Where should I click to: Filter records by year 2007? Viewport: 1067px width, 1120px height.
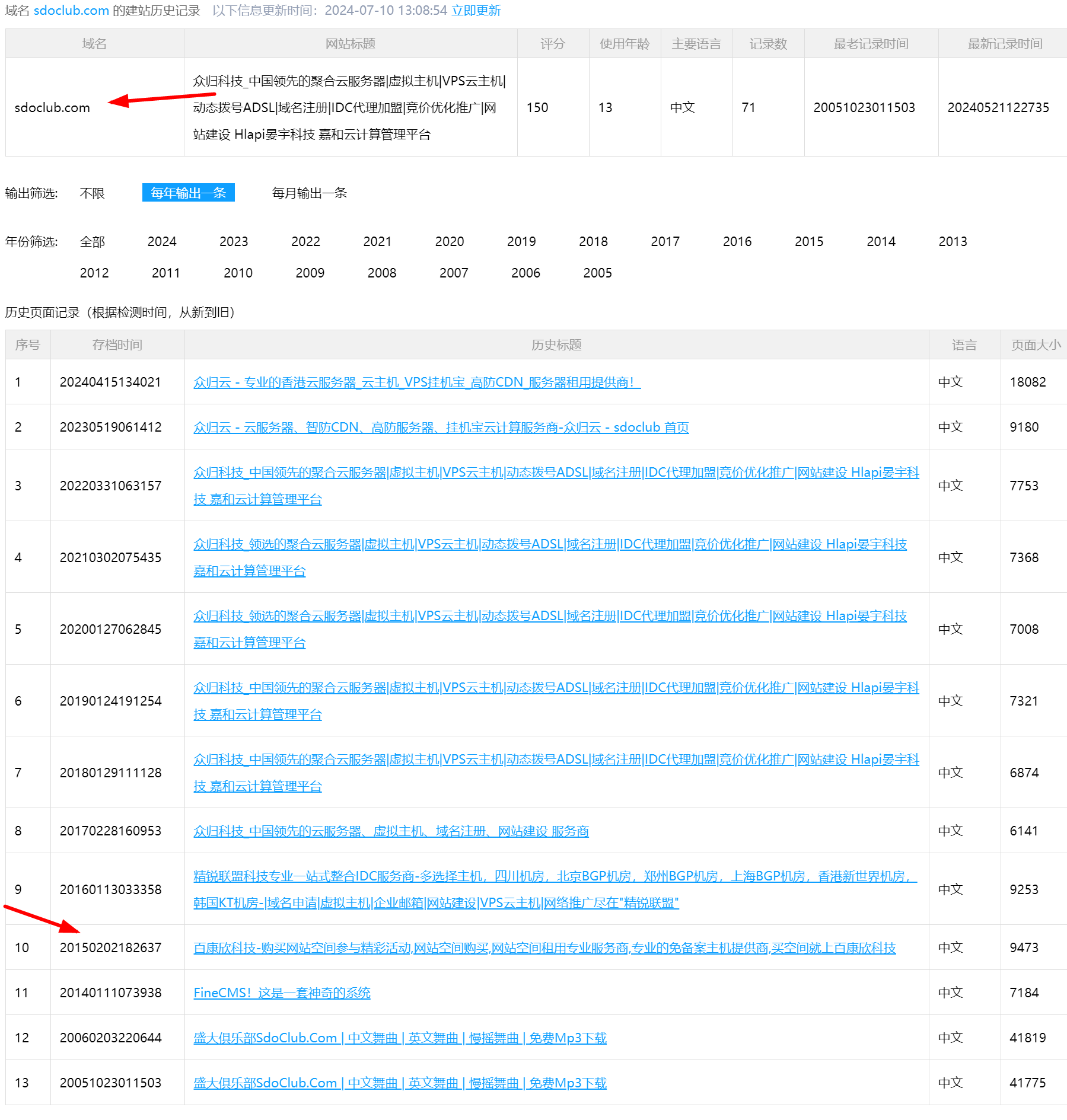pos(454,273)
